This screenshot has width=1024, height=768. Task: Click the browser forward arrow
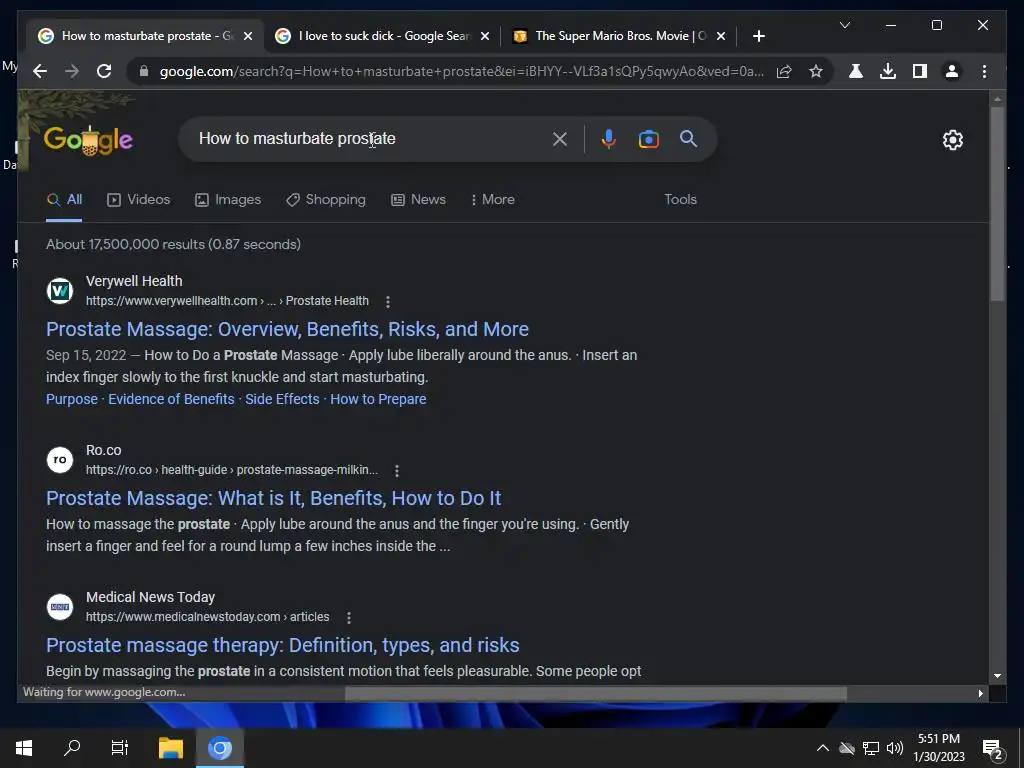(x=72, y=71)
